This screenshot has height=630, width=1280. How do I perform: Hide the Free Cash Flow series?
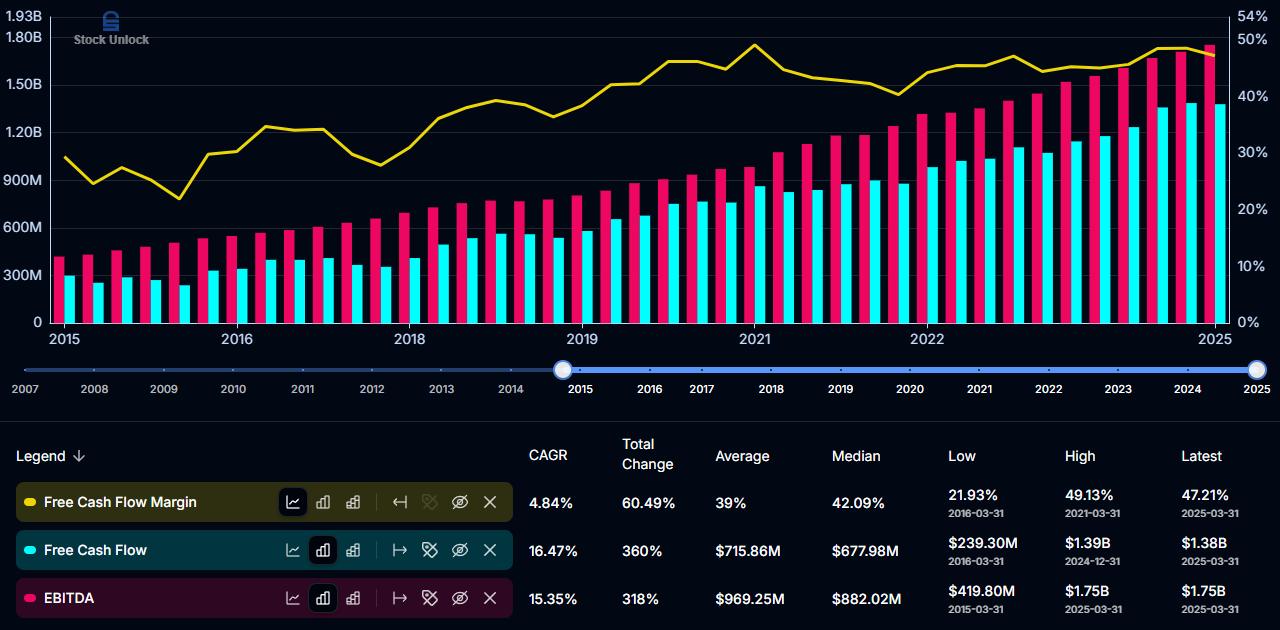click(460, 550)
